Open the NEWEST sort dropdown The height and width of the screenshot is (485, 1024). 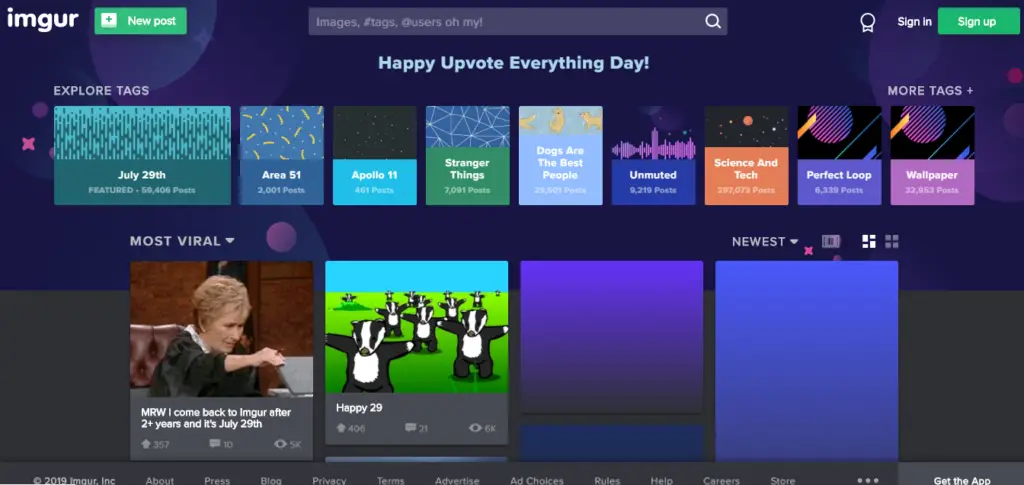(765, 242)
